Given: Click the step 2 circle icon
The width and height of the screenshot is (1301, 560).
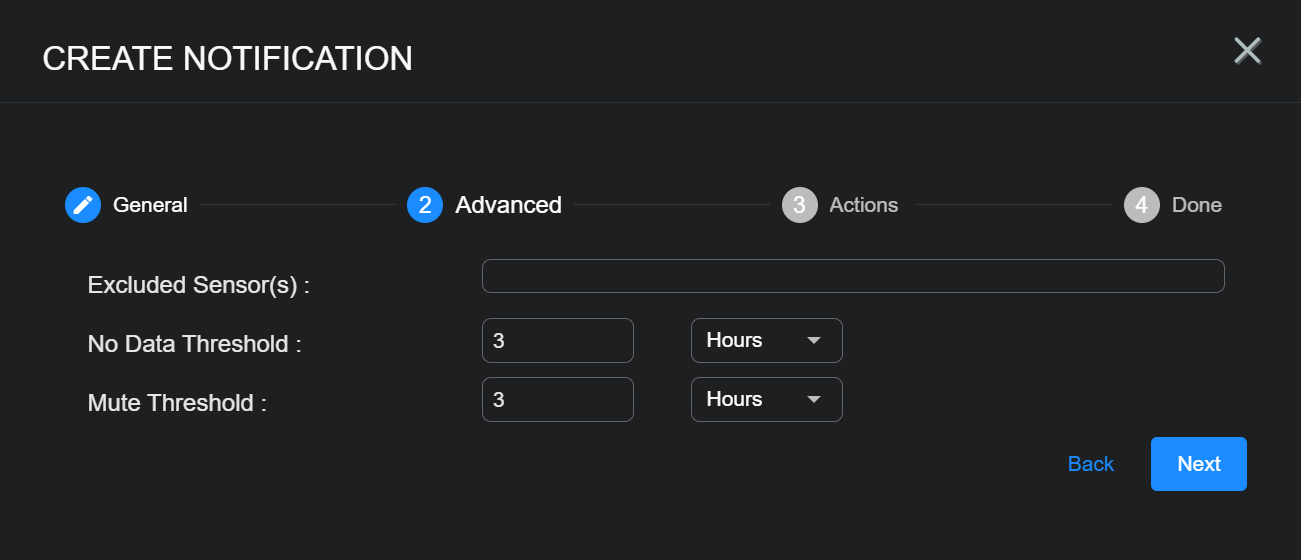Looking at the screenshot, I should (425, 205).
